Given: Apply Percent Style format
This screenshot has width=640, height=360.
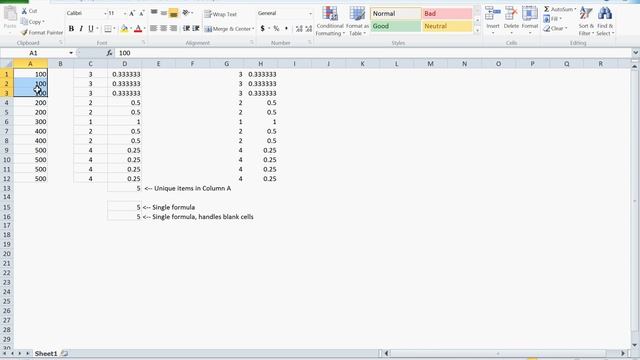Looking at the screenshot, I should 276,29.
